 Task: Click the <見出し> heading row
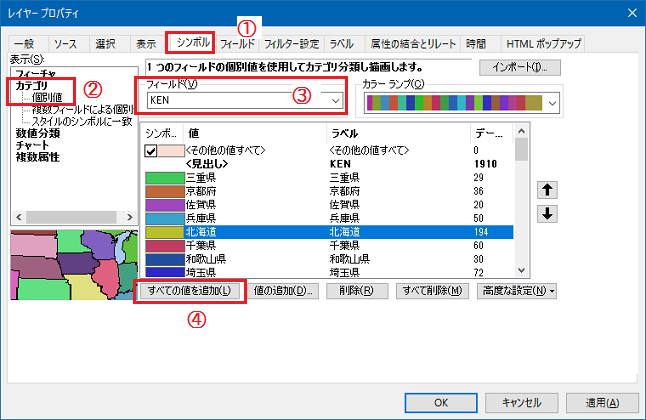(x=328, y=164)
